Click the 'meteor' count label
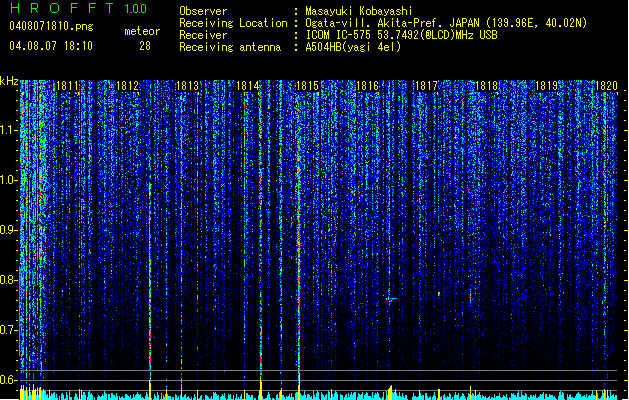 tap(142, 31)
